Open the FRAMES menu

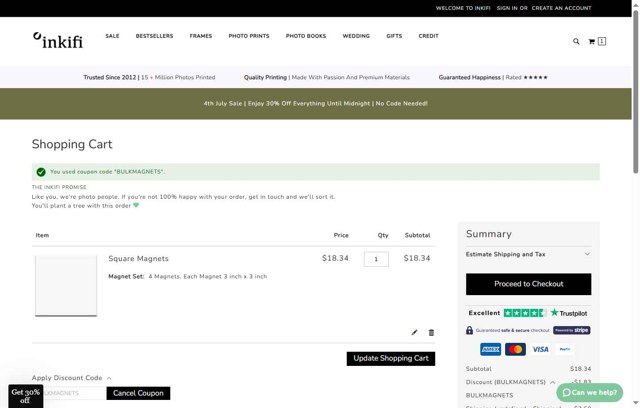[201, 36]
